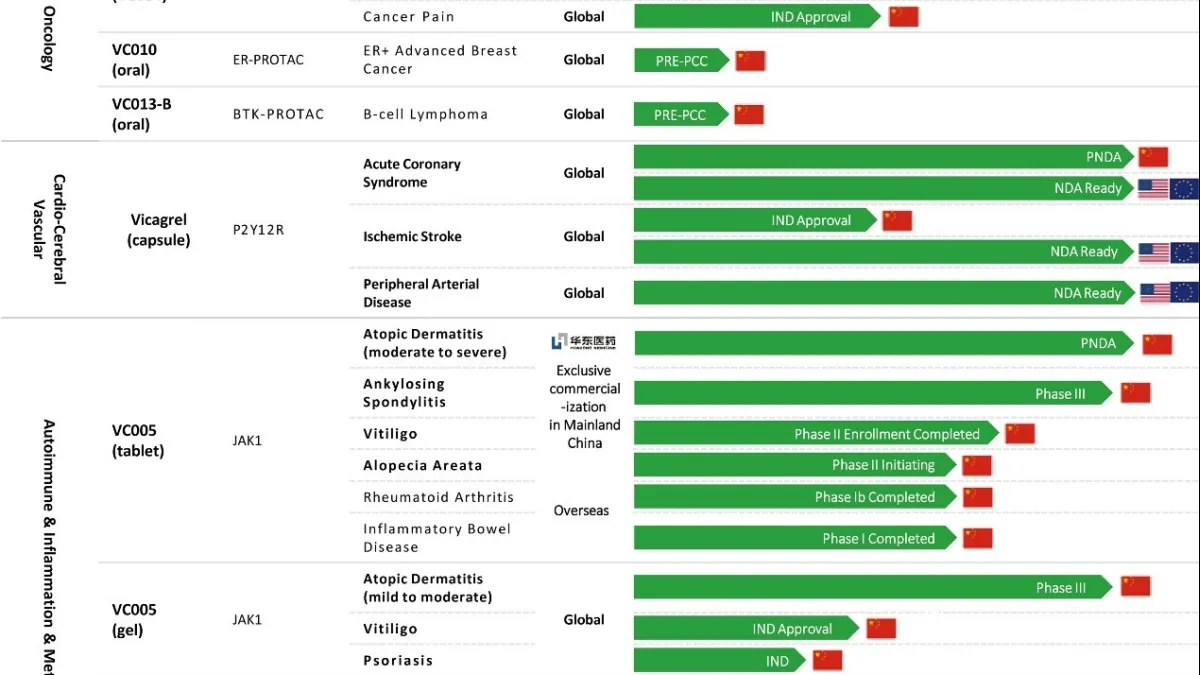This screenshot has width=1200, height=675.
Task: Click the Huadong Medicine logo icon
Action: 583,342
